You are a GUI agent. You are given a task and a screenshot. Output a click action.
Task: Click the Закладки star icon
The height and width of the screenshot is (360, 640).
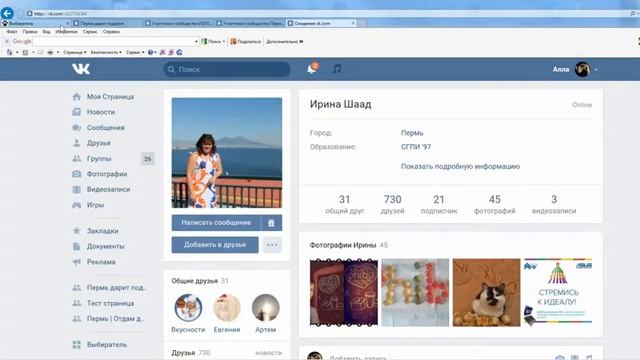point(76,231)
